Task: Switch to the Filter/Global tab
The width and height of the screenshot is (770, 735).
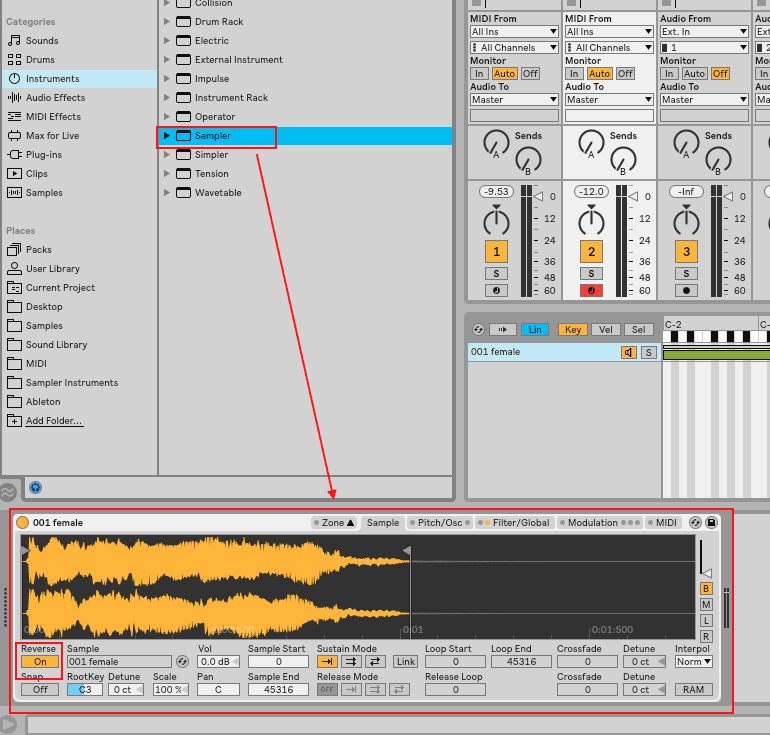Action: point(519,522)
